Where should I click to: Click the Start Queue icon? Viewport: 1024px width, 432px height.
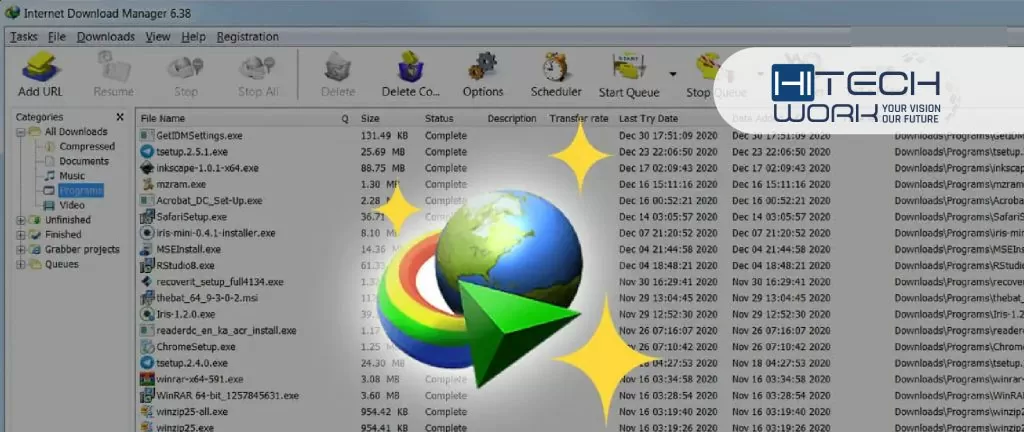click(x=629, y=67)
